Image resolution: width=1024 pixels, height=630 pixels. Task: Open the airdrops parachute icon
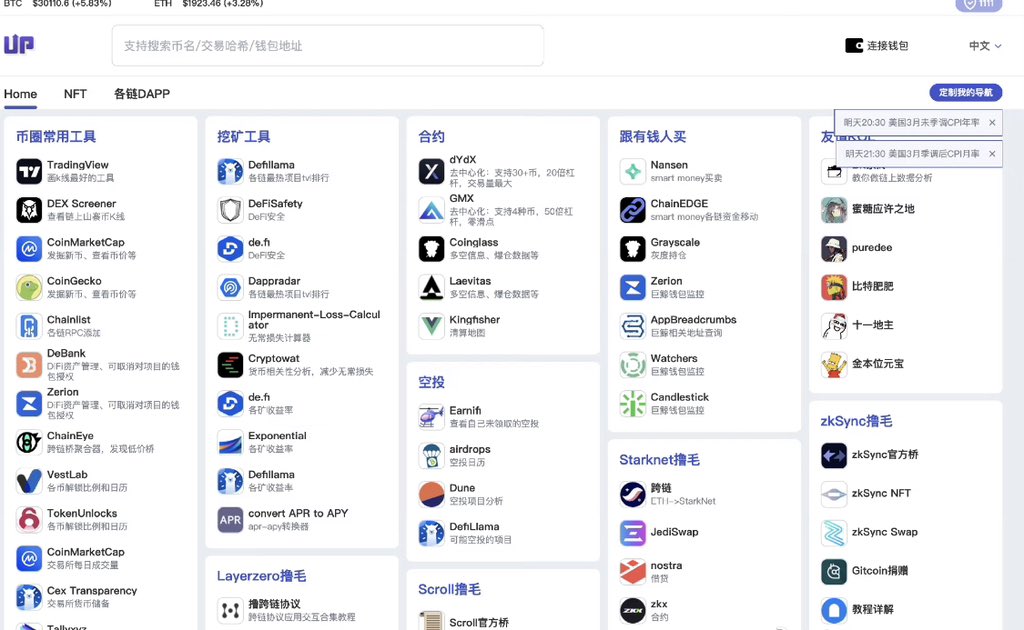click(431, 456)
